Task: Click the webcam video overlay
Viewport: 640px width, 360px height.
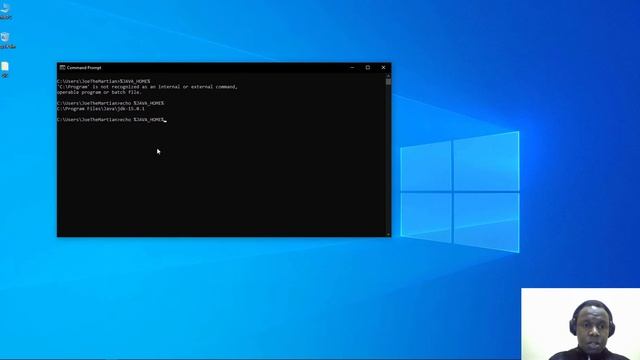Action: [580, 324]
